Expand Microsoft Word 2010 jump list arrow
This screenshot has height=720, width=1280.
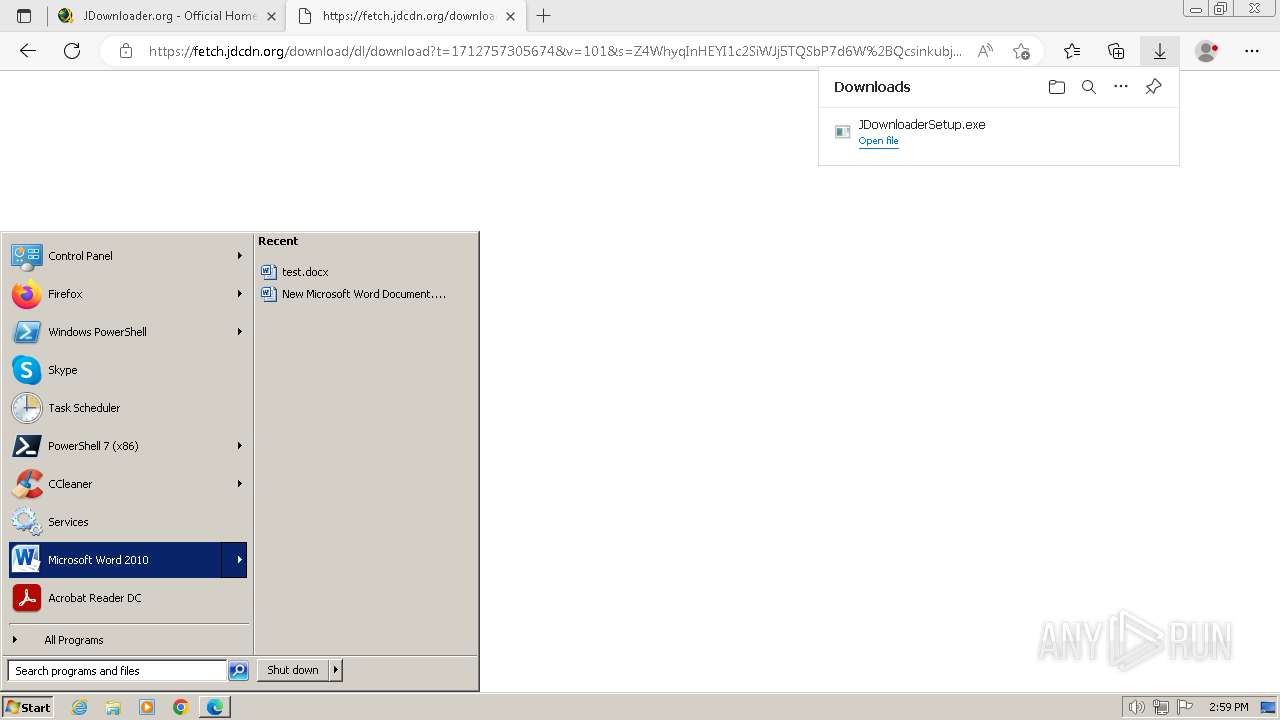click(235, 560)
